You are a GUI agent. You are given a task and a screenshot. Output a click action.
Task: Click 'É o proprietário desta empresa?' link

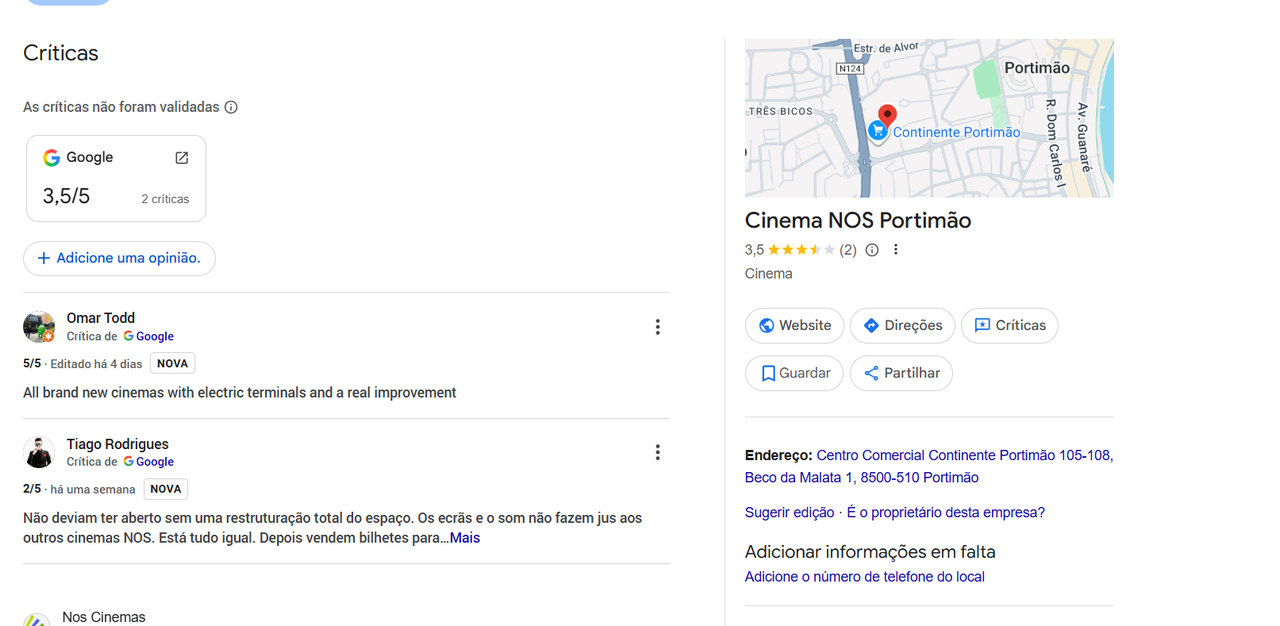point(946,512)
